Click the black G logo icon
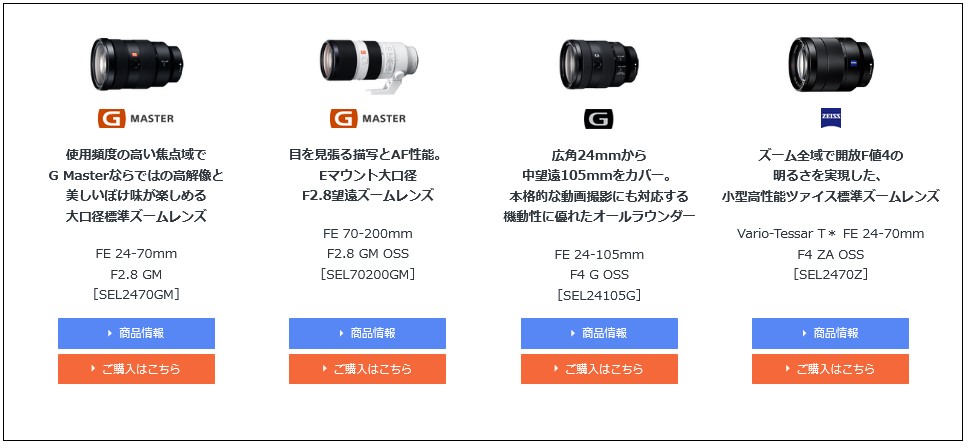Image resolution: width=968 pixels, height=448 pixels. [599, 118]
